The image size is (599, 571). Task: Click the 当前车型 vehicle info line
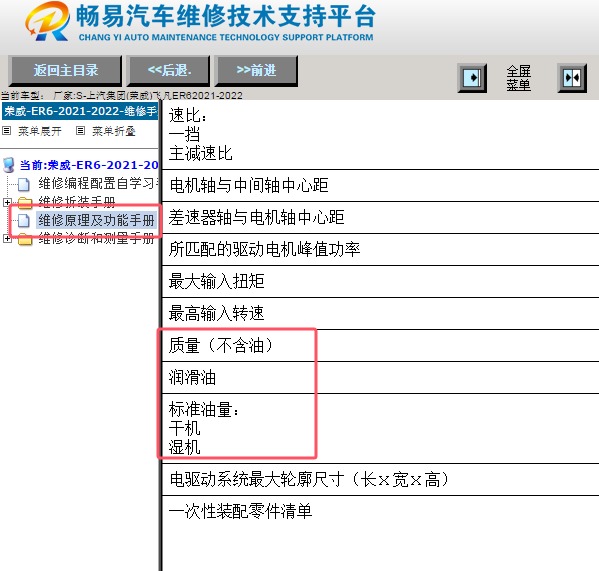tap(121, 95)
